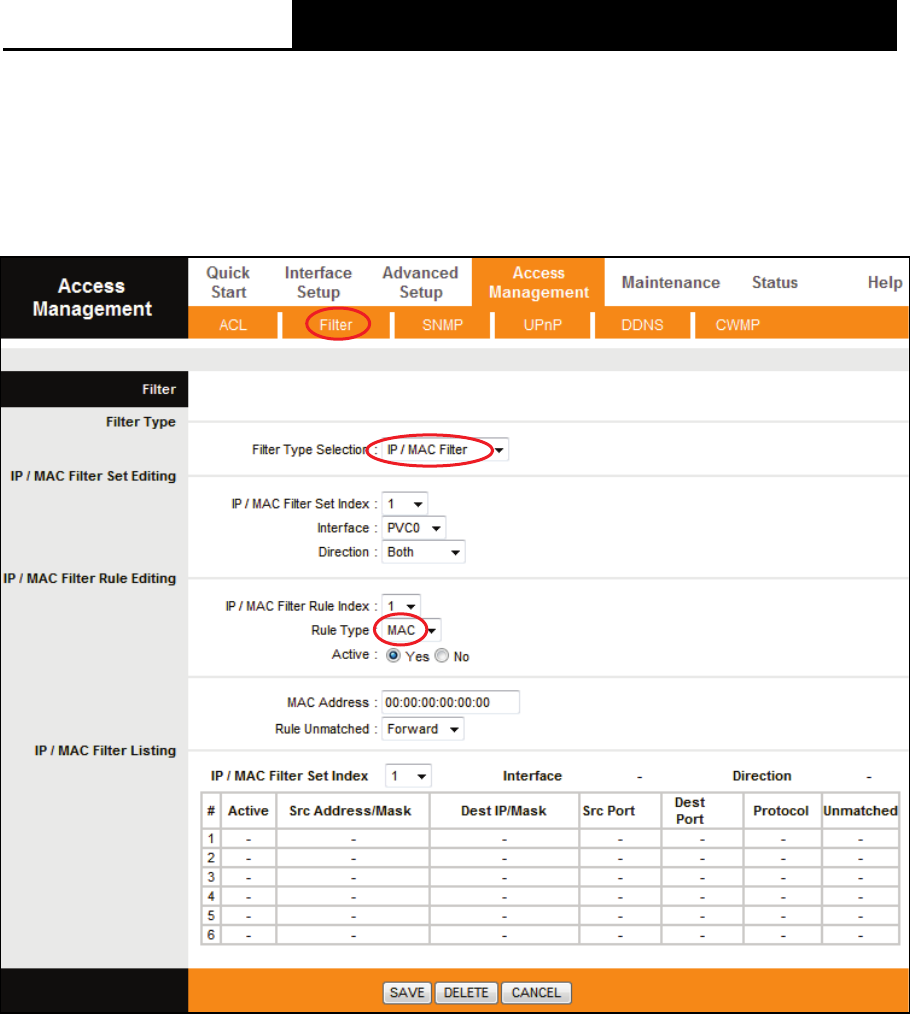Click the Protocol column header
Screen dimensions: 910x1014
pos(781,811)
